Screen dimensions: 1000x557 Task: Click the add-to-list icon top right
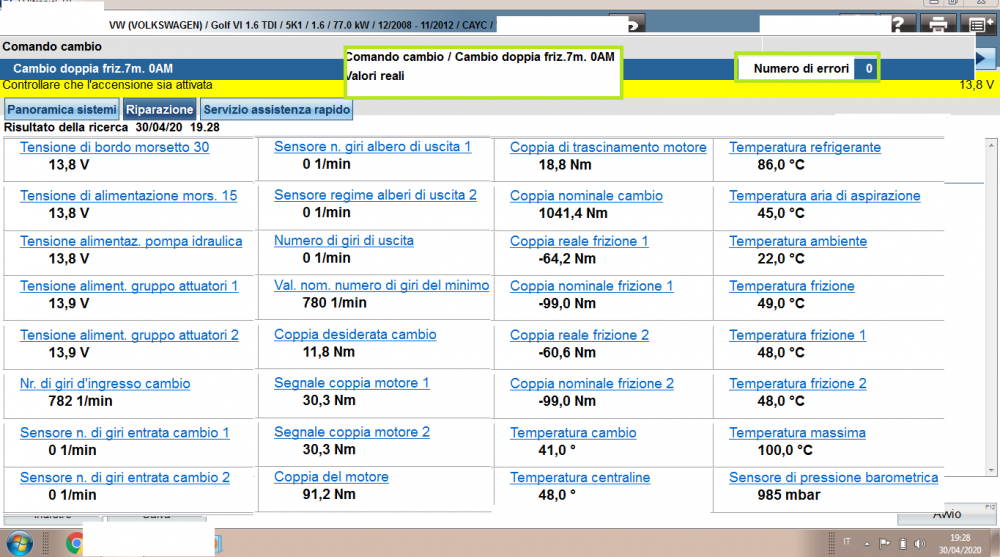click(976, 26)
